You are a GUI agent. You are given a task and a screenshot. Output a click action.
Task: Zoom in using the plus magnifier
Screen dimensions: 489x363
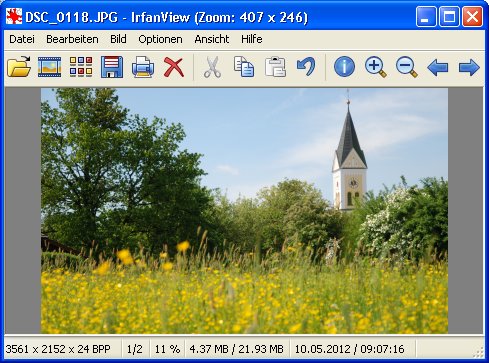(376, 67)
